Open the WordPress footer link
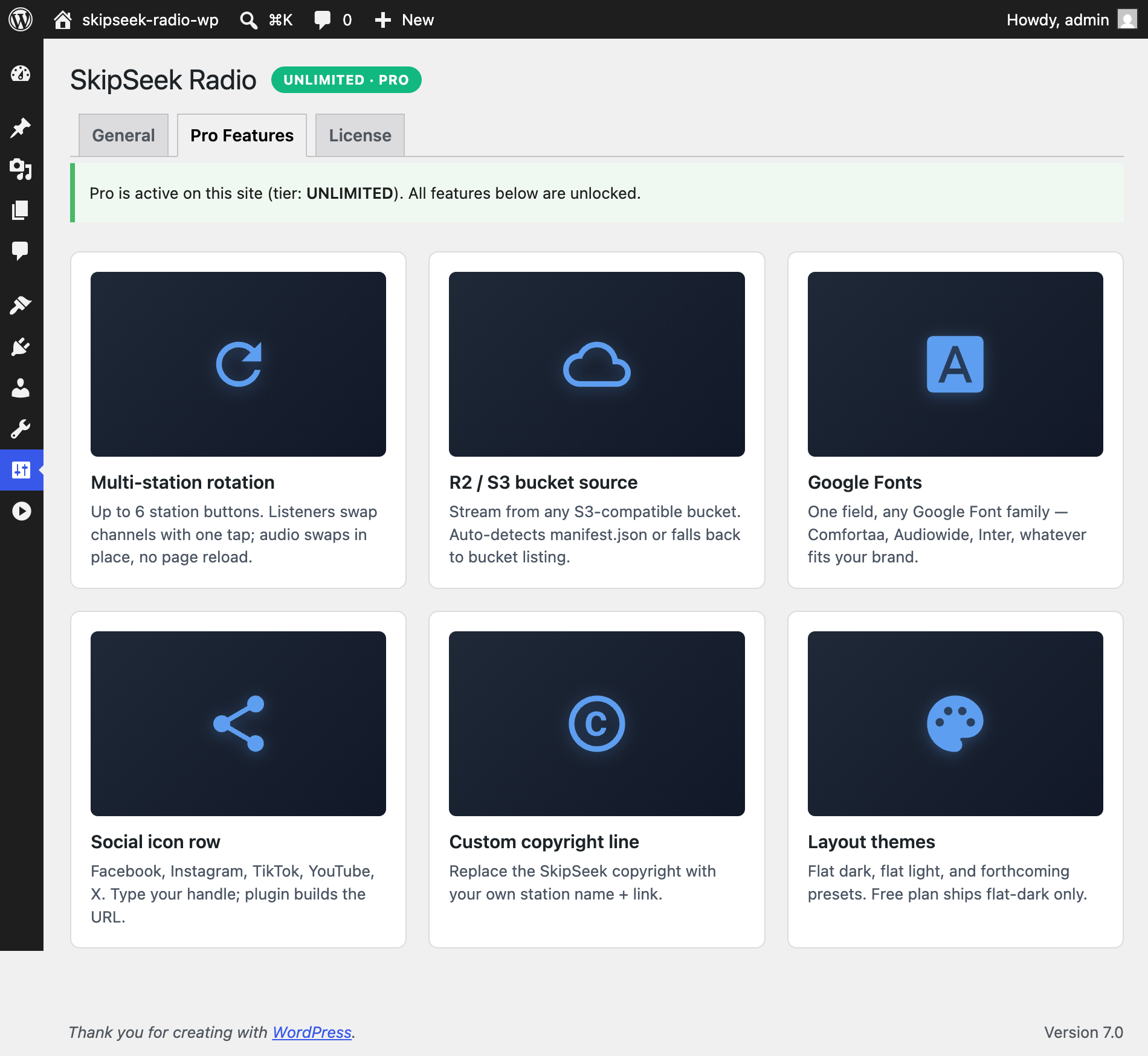This screenshot has width=1148, height=1056. [312, 1032]
